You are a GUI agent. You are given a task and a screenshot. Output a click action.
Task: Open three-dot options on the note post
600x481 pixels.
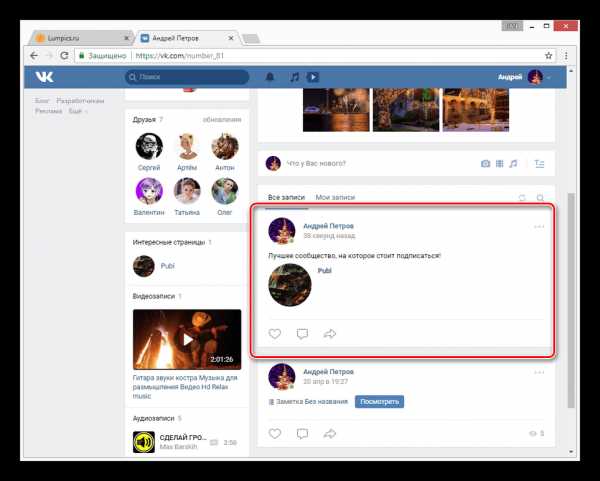[539, 372]
